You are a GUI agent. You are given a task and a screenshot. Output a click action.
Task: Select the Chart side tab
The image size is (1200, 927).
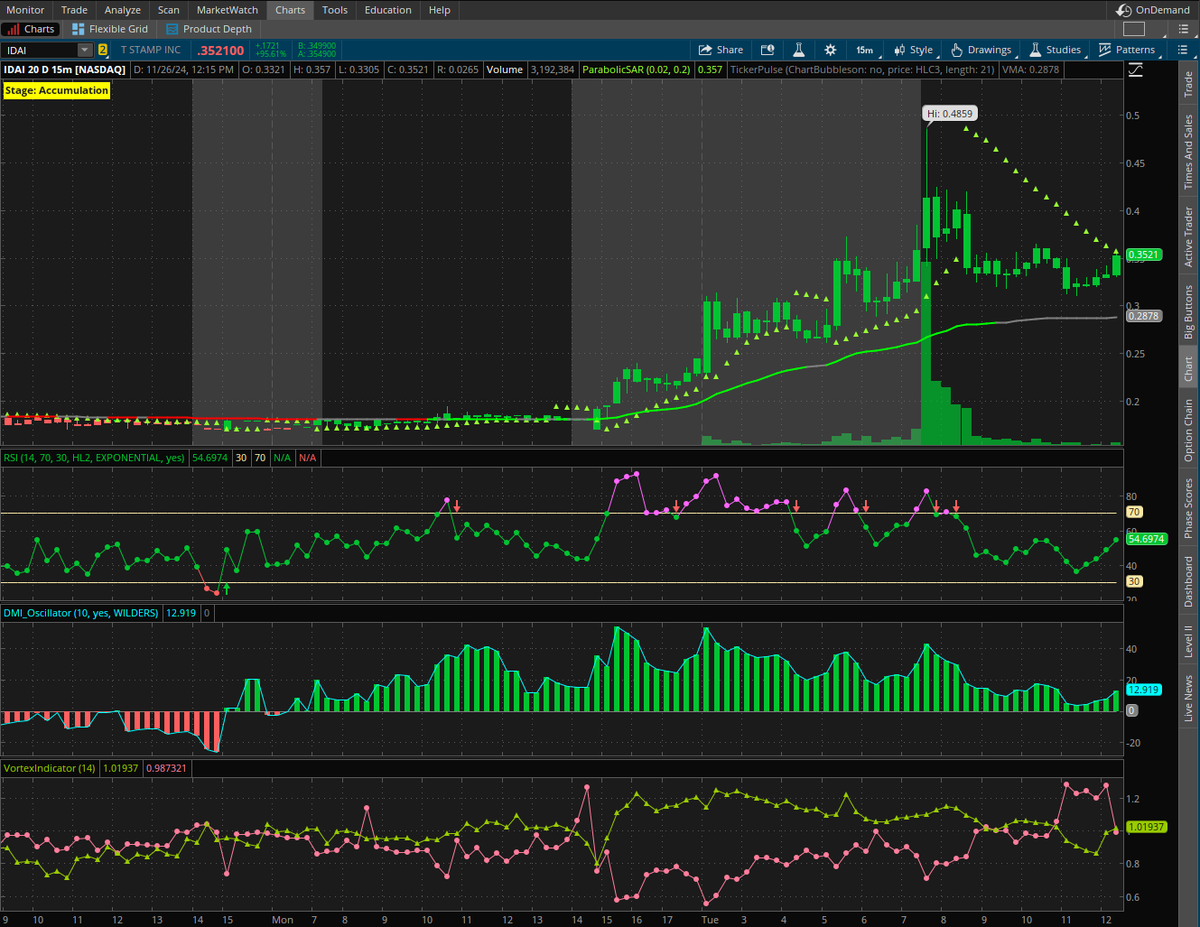1188,369
